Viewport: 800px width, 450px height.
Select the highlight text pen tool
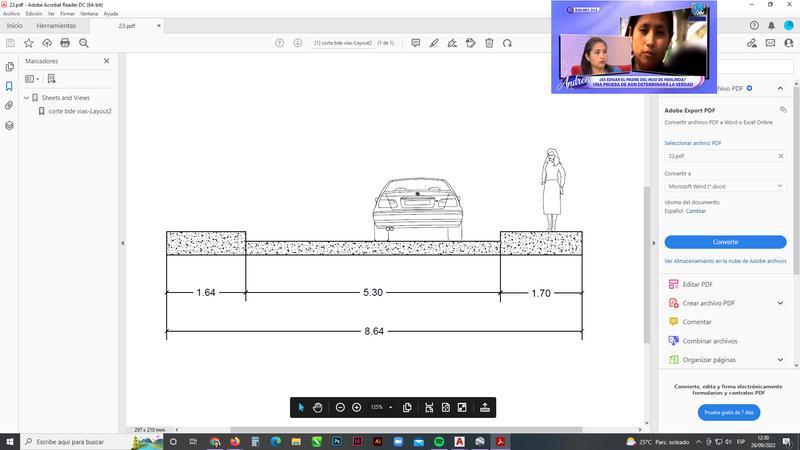[434, 43]
